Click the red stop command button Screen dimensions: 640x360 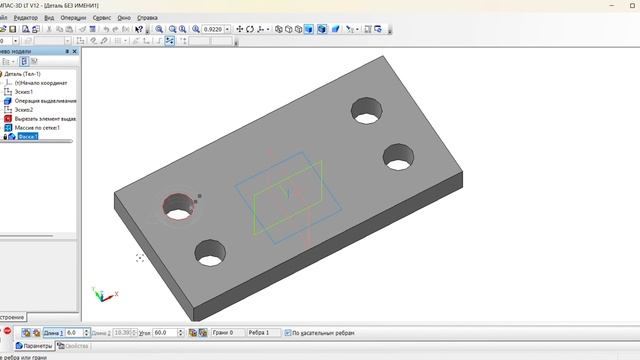tap(7, 331)
